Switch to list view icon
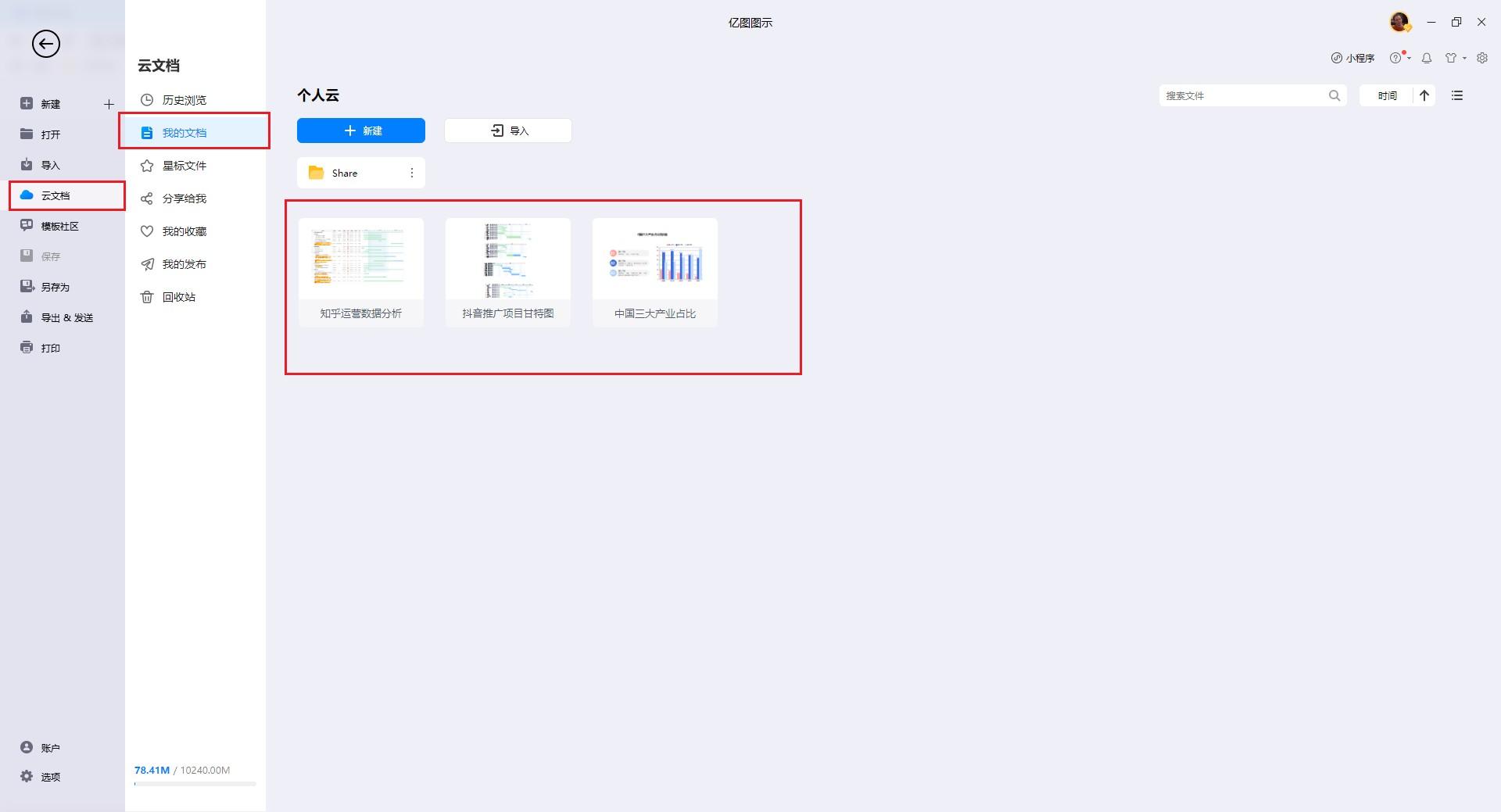 pos(1457,95)
